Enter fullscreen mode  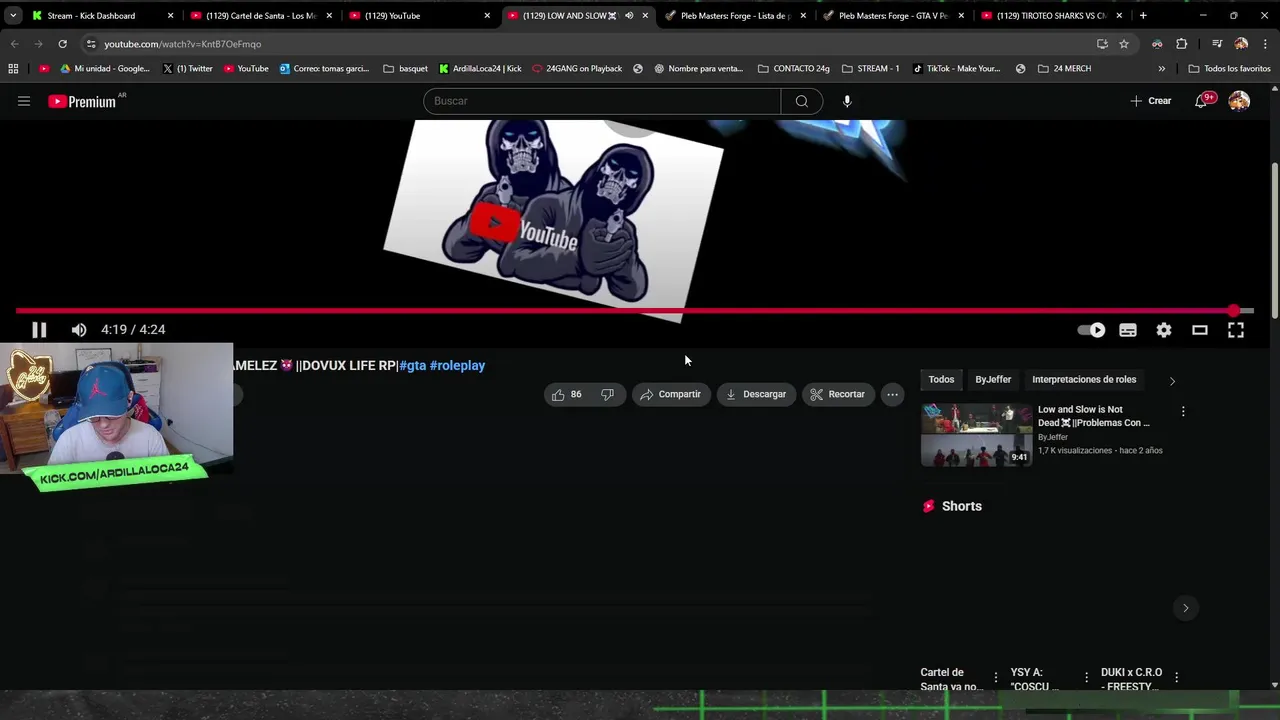[1236, 330]
